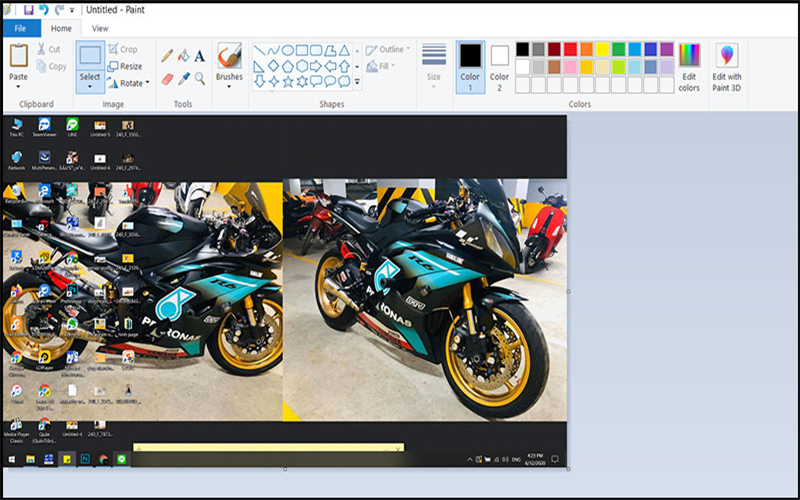Screen dimensions: 800x500
Task: Select the Eraser tool
Action: [167, 79]
